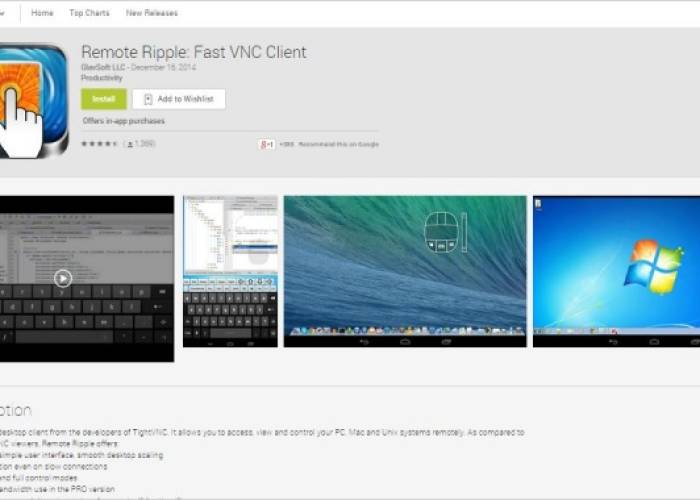Click the back arrow in Windows screenshot

coord(613,342)
